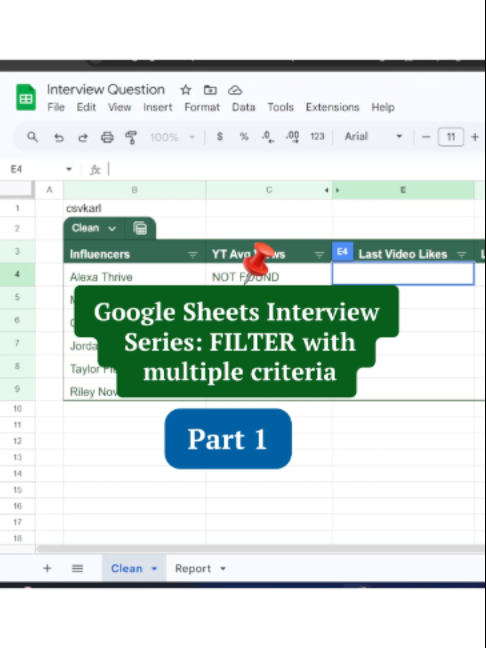The width and height of the screenshot is (486, 648).
Task: Edit the font size field showing 11
Action: (451, 137)
